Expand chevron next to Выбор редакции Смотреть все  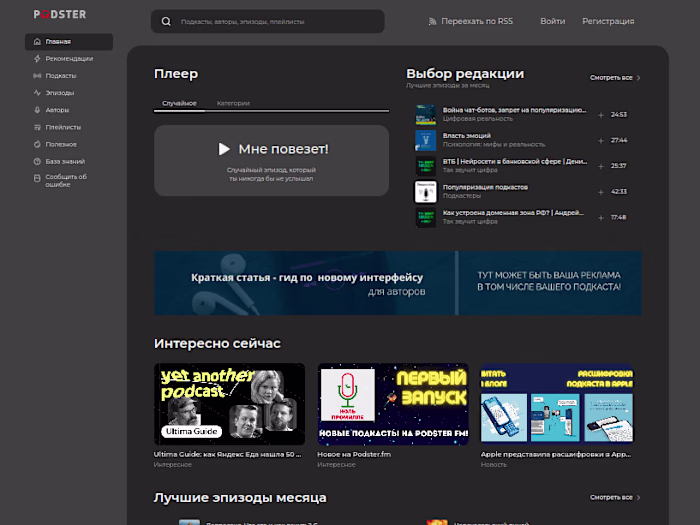click(x=638, y=78)
